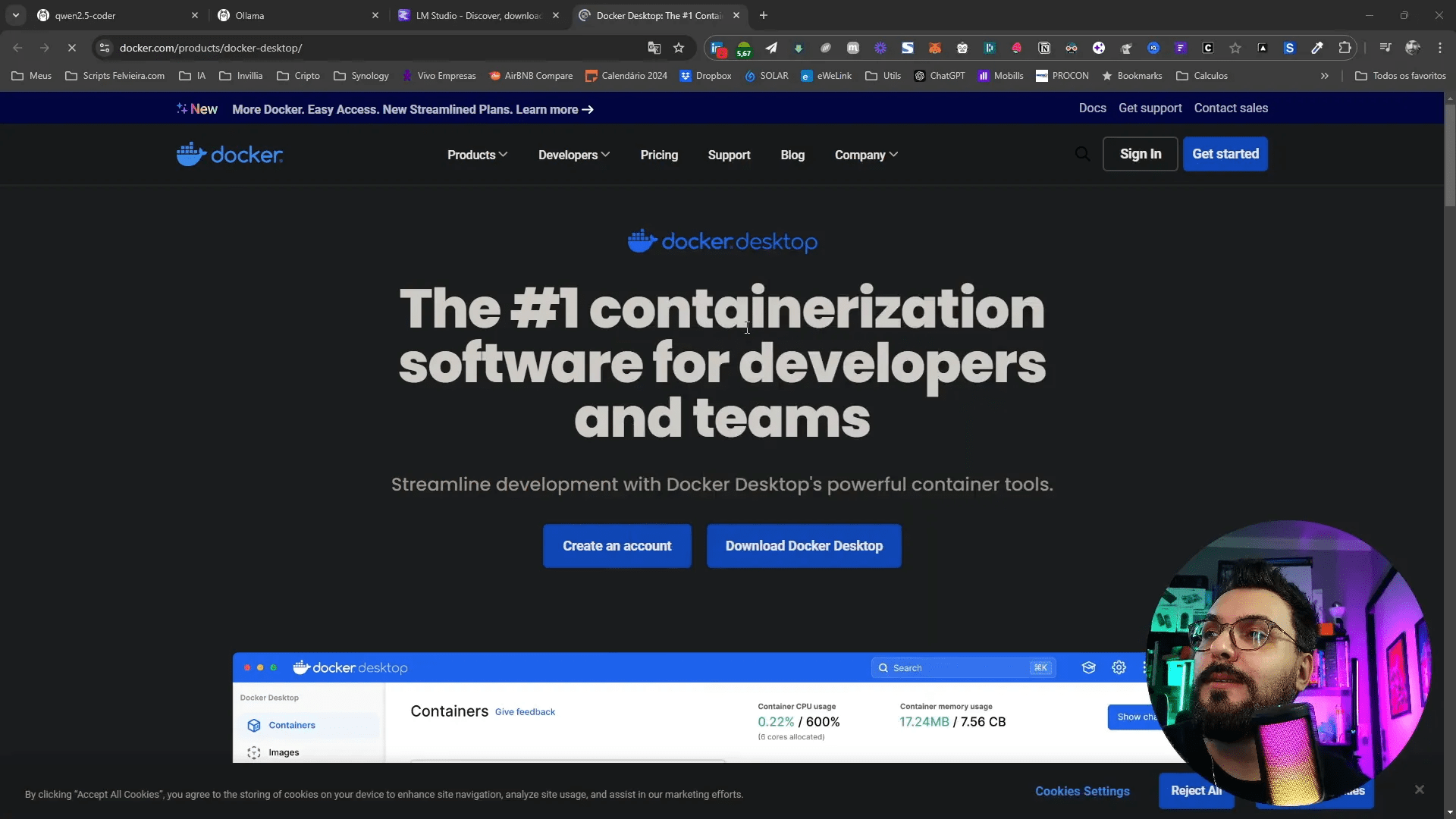Click the Contact sales link
Viewport: 1456px width, 819px height.
tap(1231, 108)
